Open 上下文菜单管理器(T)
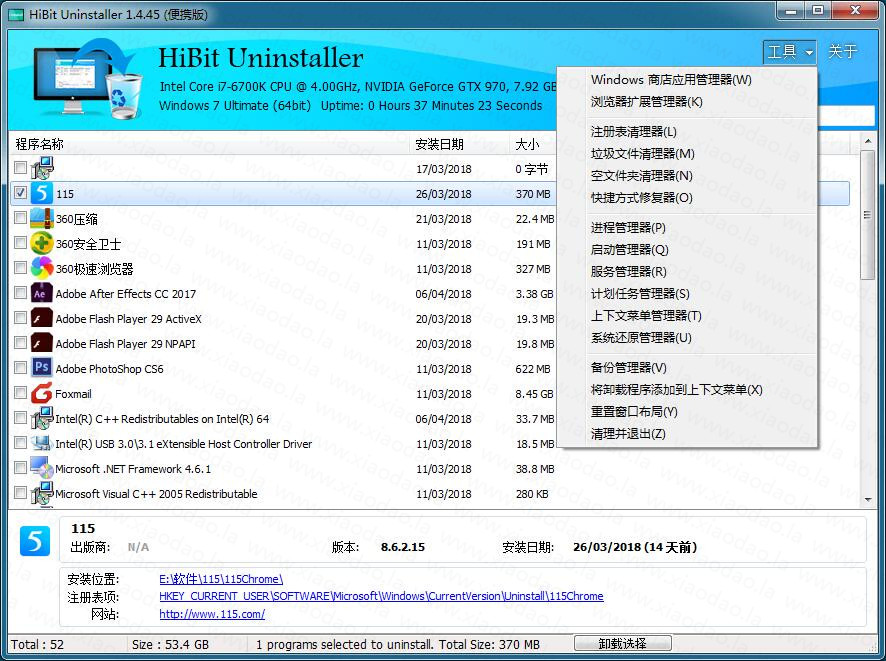The height and width of the screenshot is (661, 886). [x=646, y=316]
